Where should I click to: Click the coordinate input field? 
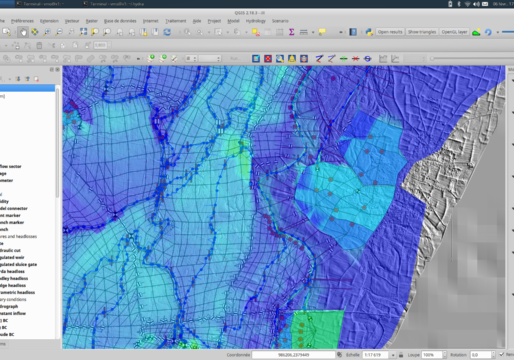click(x=293, y=355)
